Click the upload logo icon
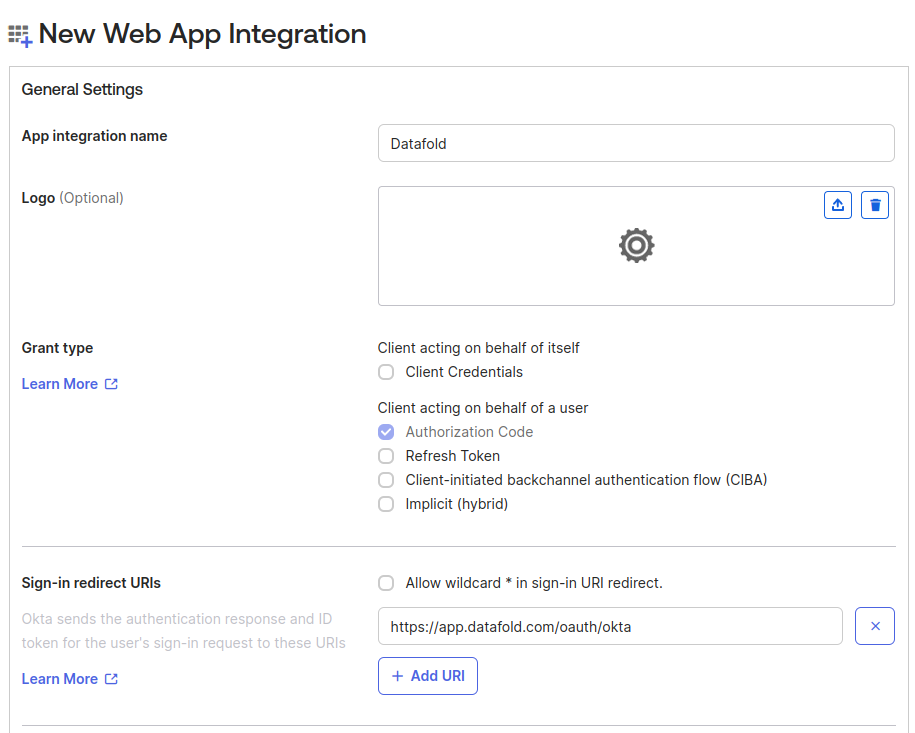The image size is (915, 733). [x=837, y=205]
